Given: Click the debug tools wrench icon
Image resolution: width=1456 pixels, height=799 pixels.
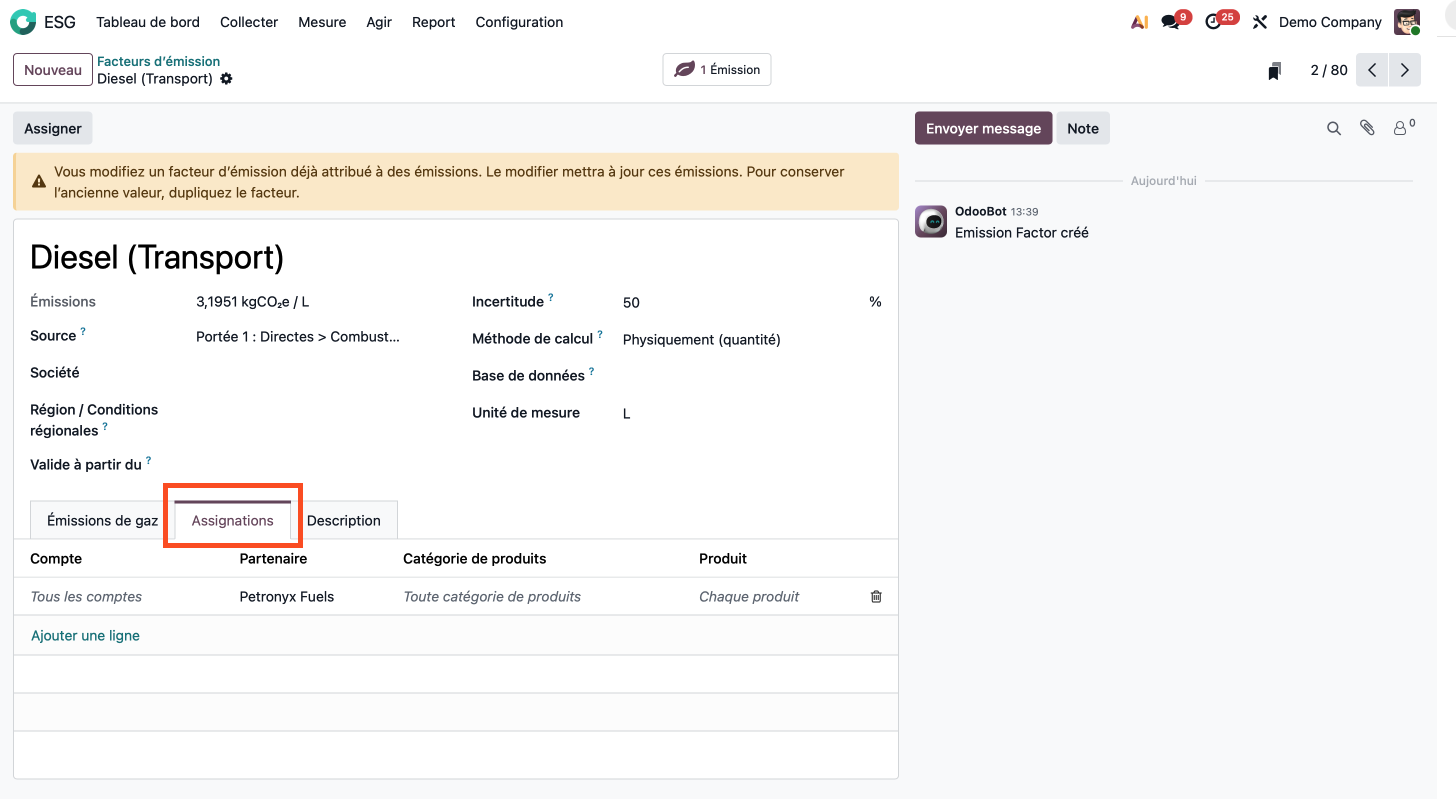Looking at the screenshot, I should point(1260,22).
